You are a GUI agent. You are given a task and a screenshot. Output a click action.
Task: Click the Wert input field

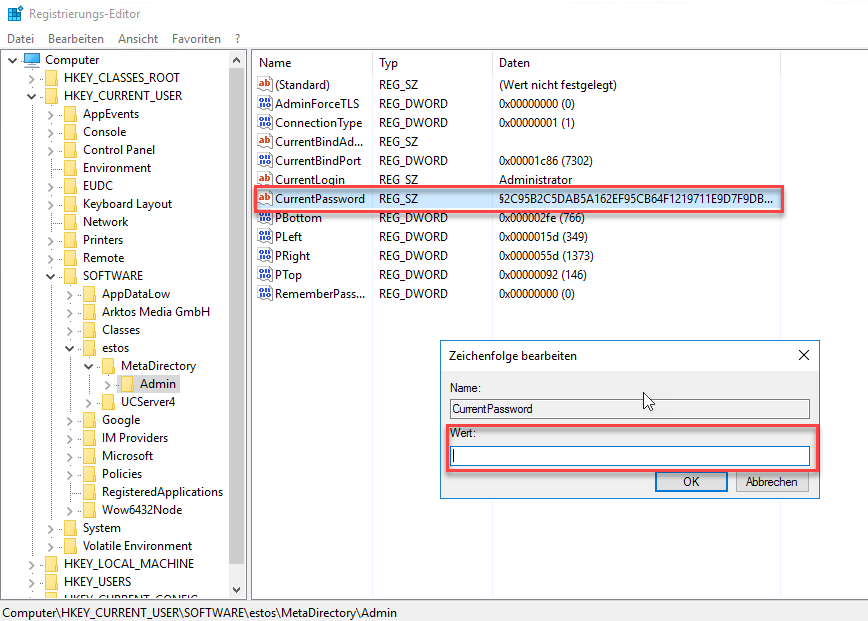[x=630, y=456]
